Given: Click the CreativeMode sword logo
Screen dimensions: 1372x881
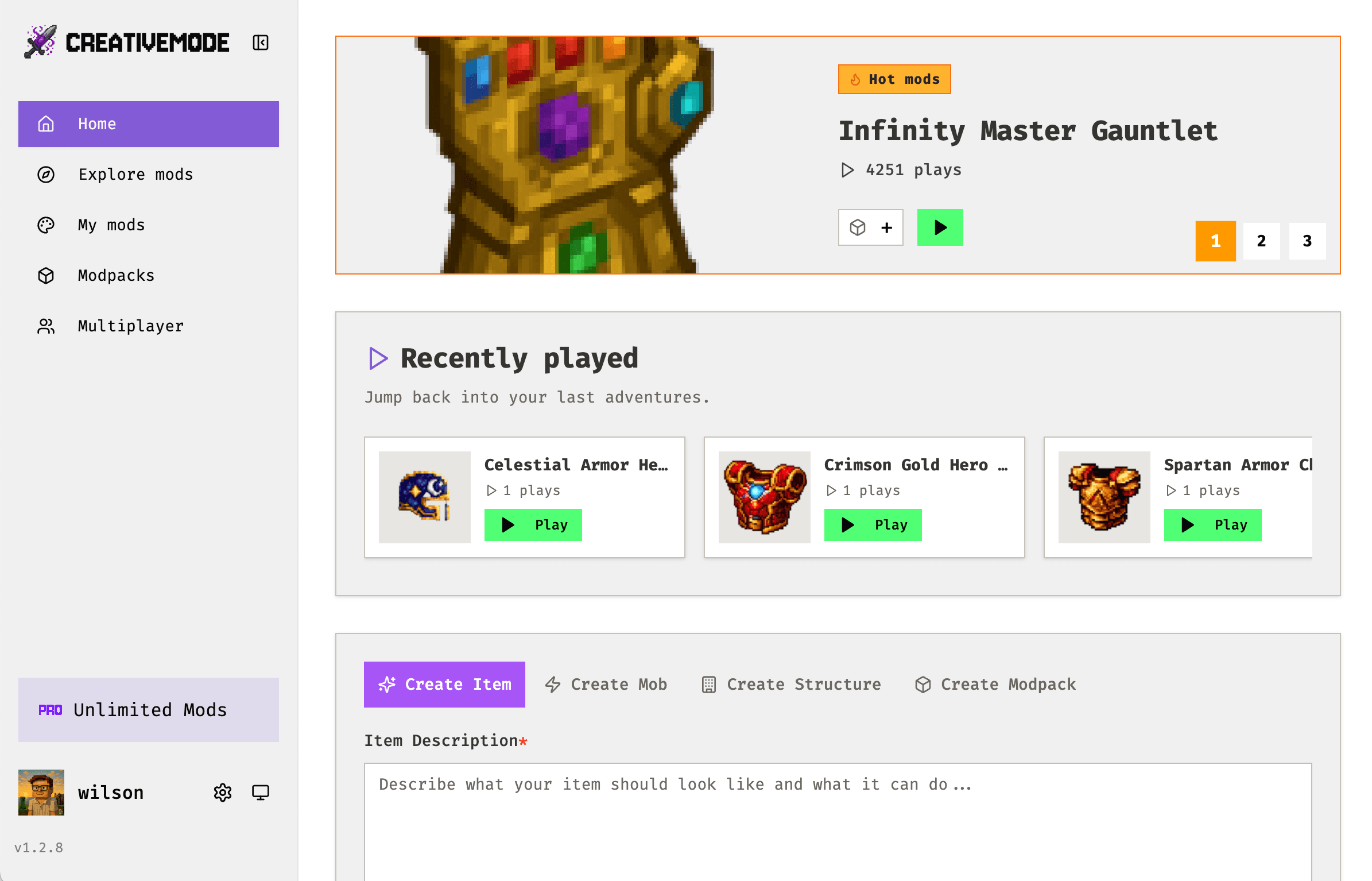Looking at the screenshot, I should click(40, 42).
